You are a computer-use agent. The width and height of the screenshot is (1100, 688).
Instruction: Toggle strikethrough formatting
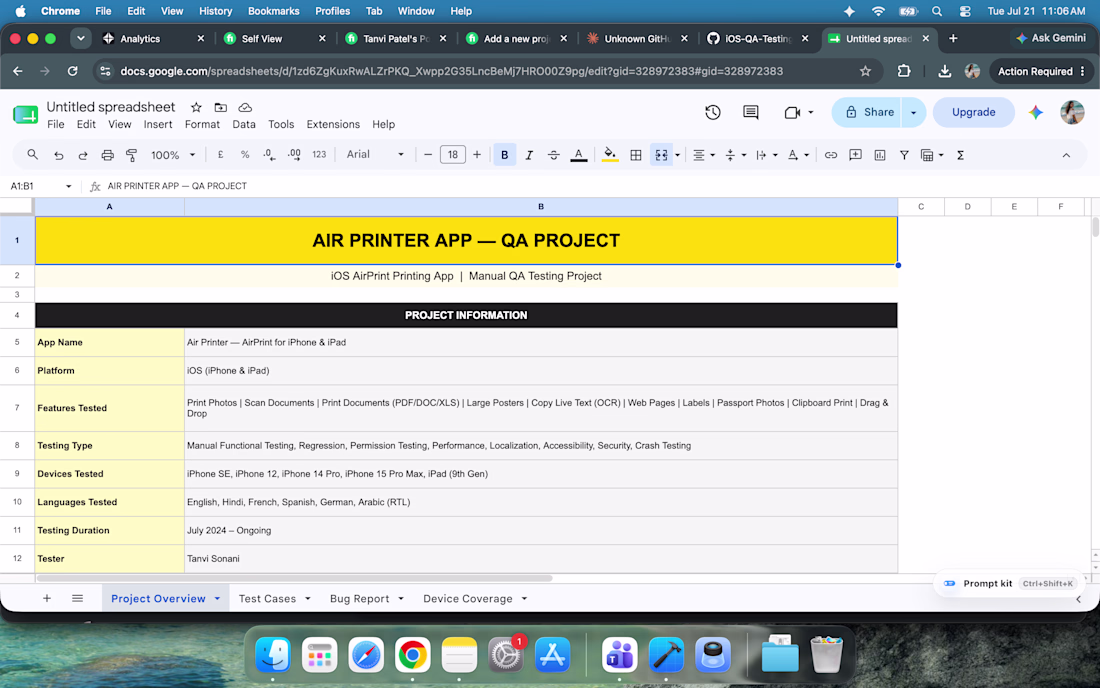tap(554, 155)
